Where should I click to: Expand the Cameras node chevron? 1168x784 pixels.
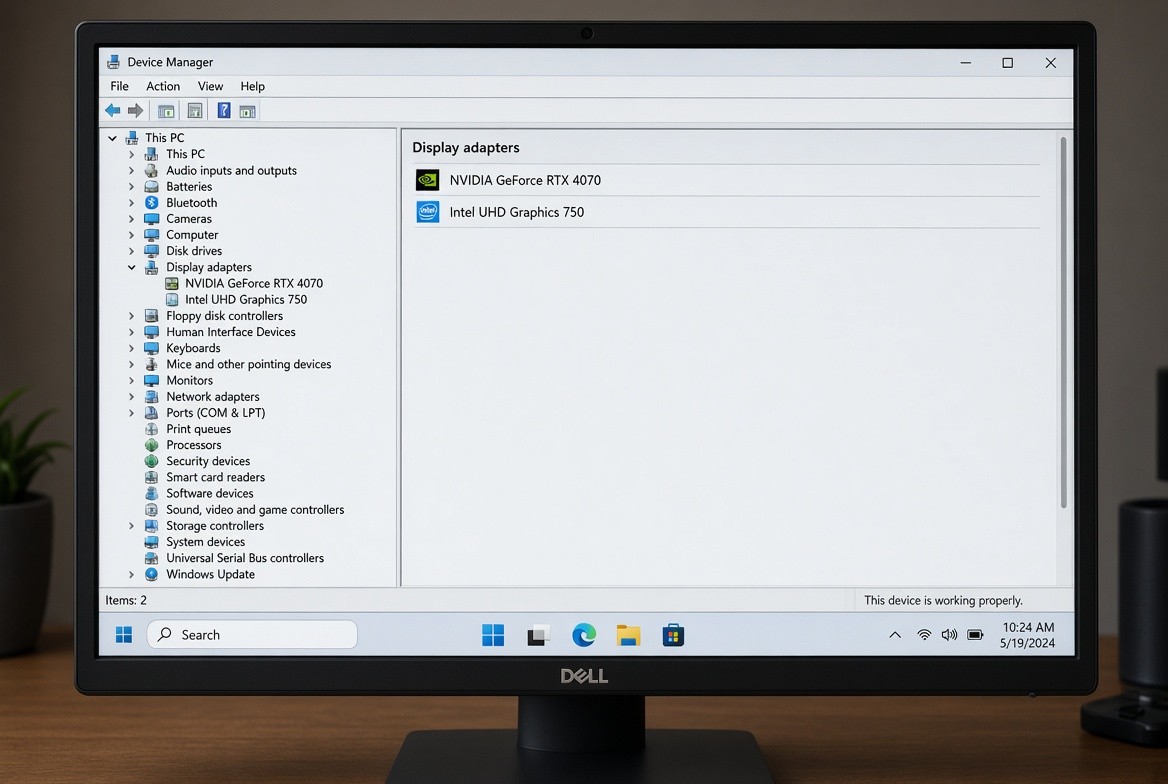tap(132, 219)
